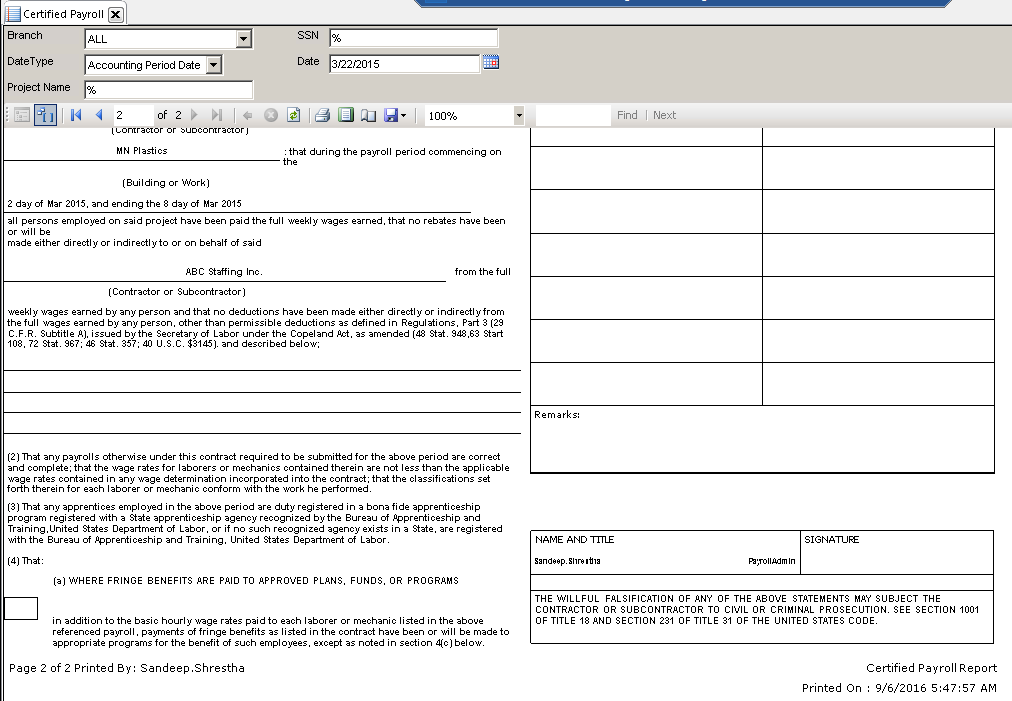Toggle the parameters panel icon
The height and width of the screenshot is (701, 1012).
[x=45, y=115]
